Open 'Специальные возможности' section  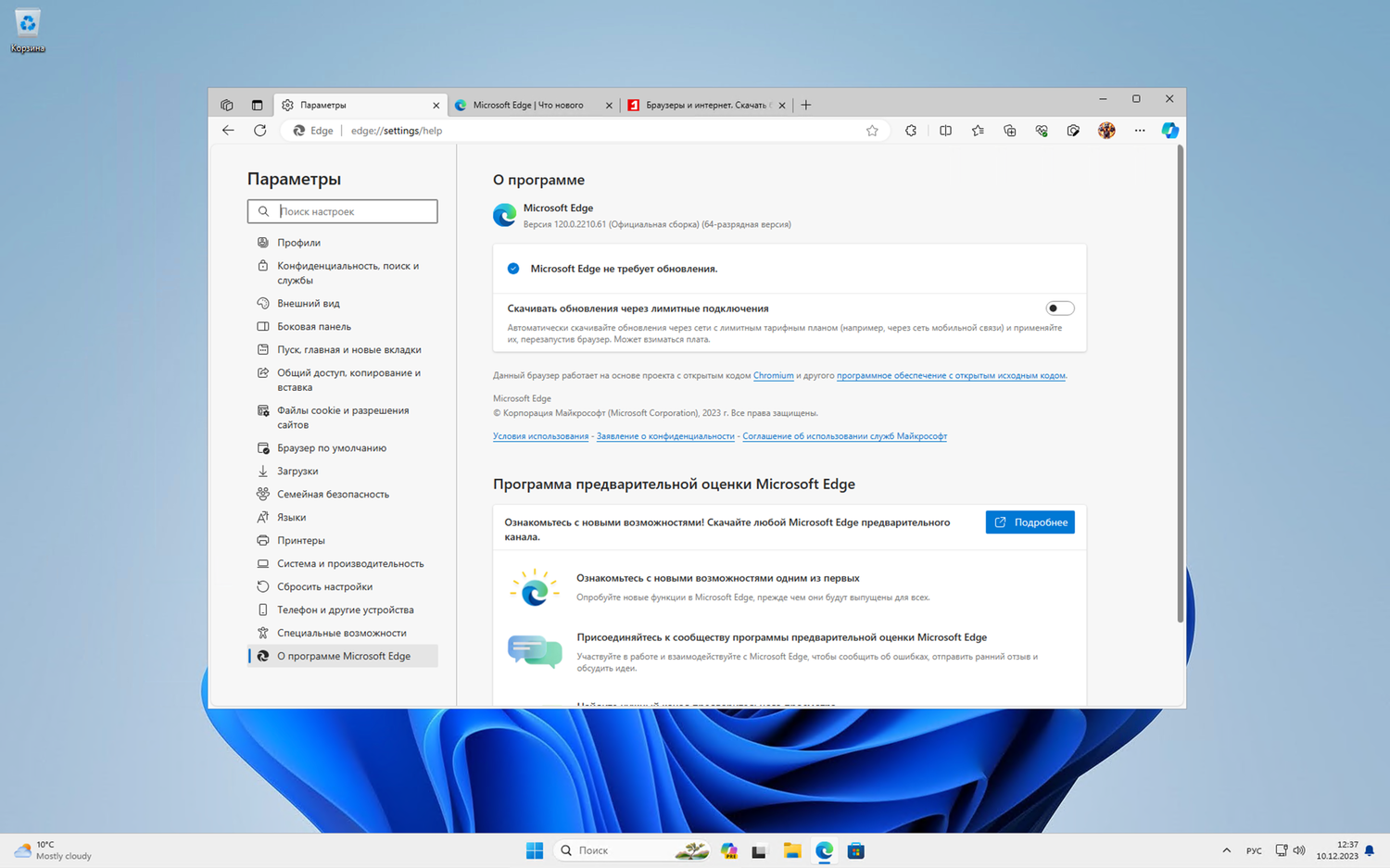tap(342, 633)
